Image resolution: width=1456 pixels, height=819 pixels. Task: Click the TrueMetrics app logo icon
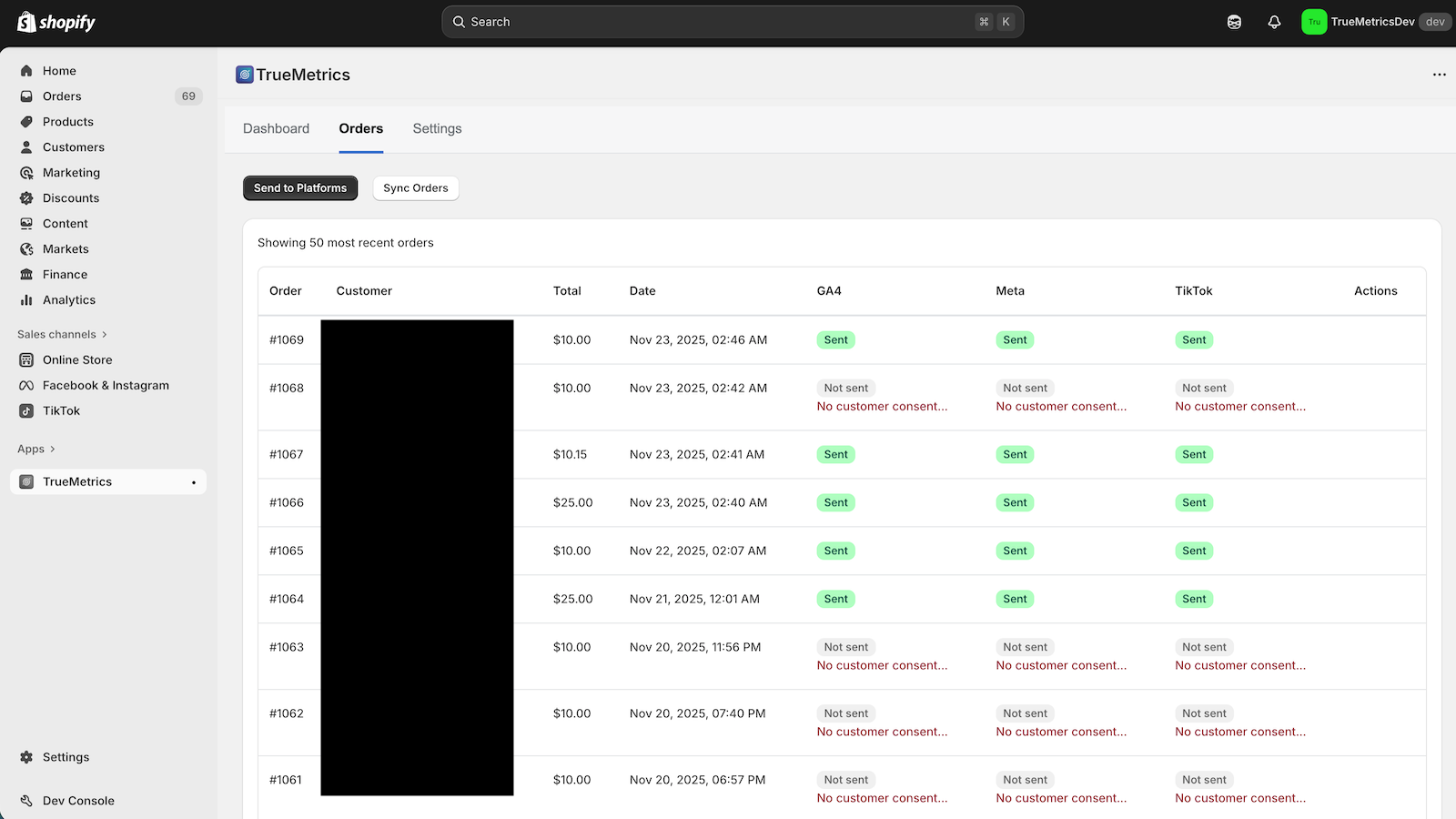click(244, 75)
